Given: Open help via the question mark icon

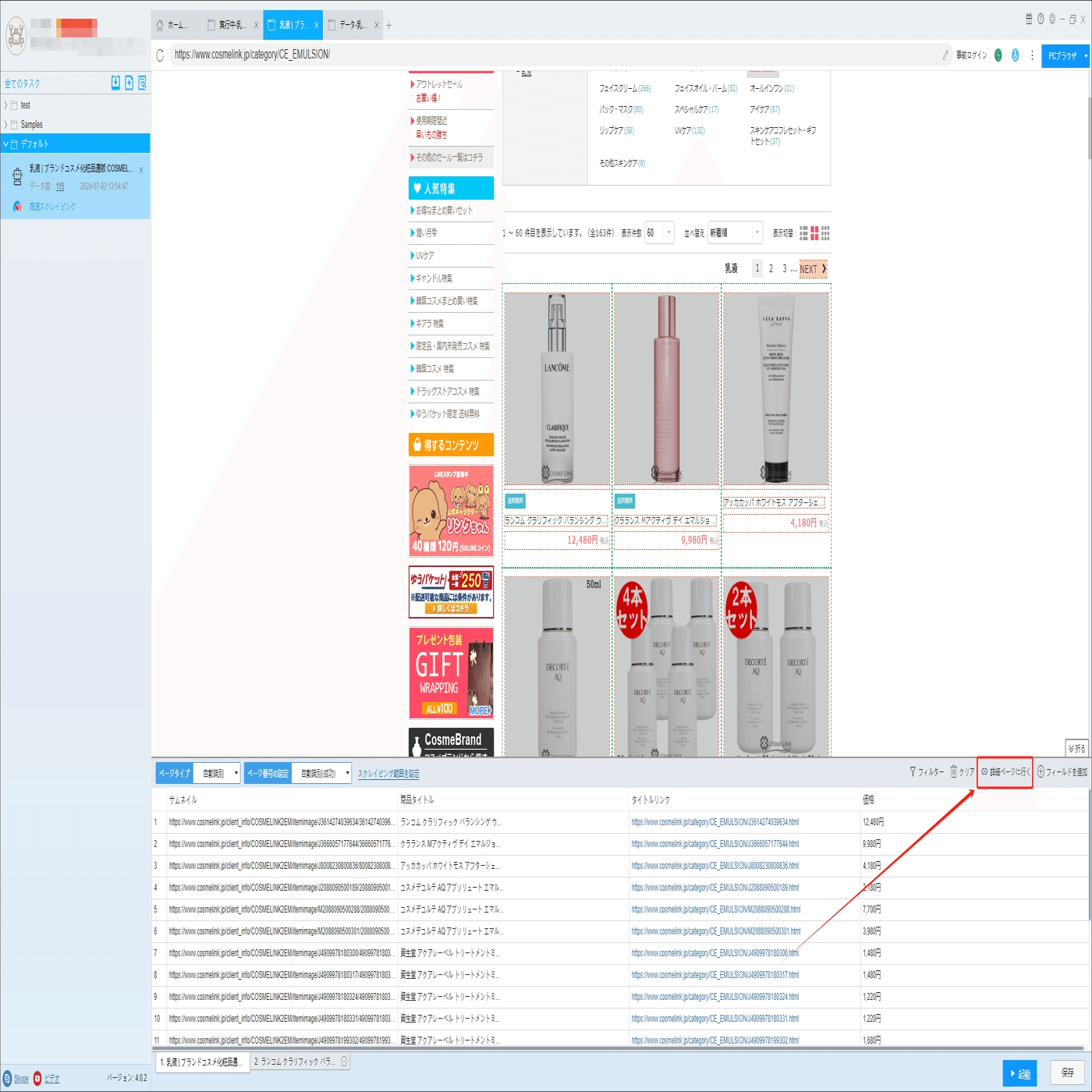Looking at the screenshot, I should point(1041,19).
